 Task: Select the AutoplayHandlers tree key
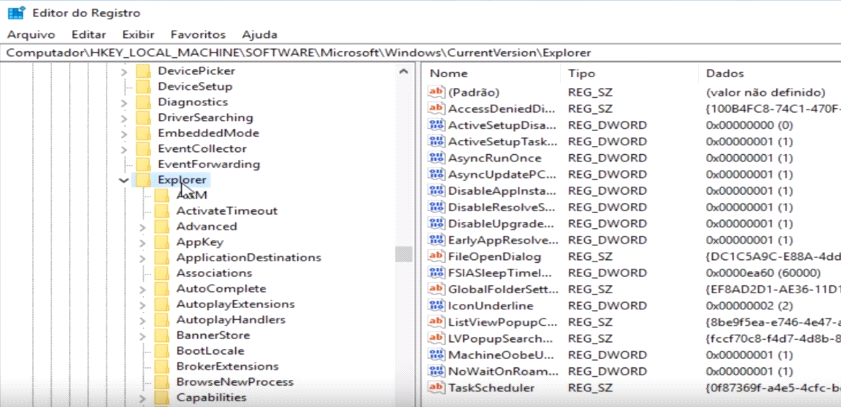[x=231, y=320]
